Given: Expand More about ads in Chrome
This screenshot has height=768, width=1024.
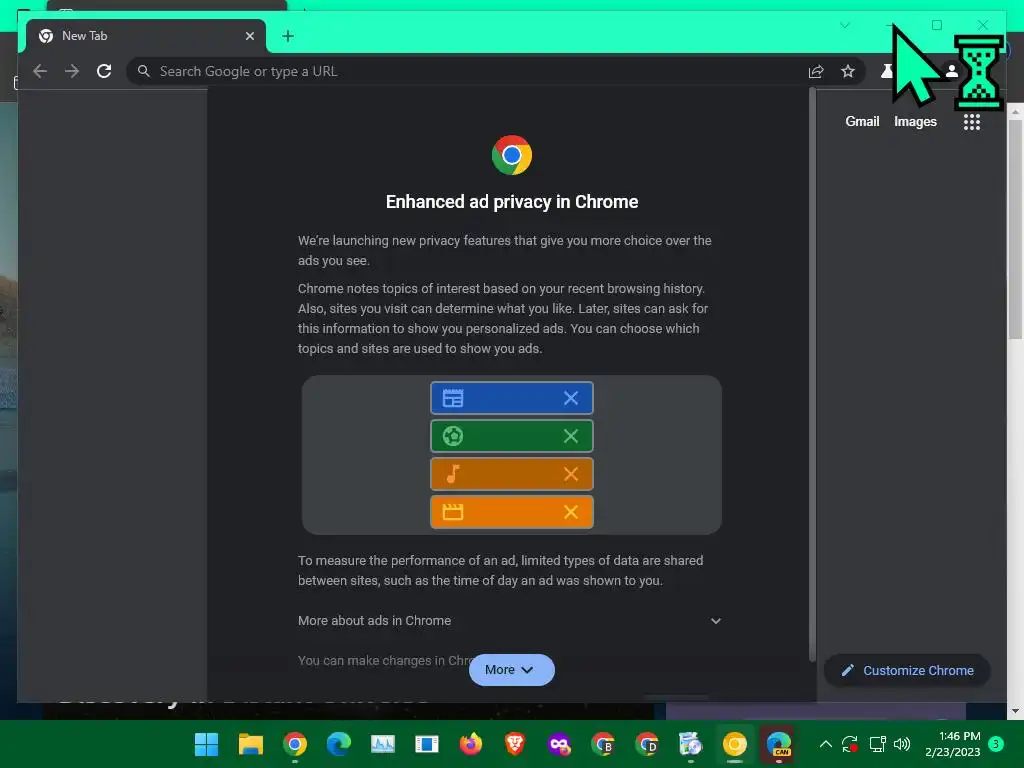Looking at the screenshot, I should point(509,620).
